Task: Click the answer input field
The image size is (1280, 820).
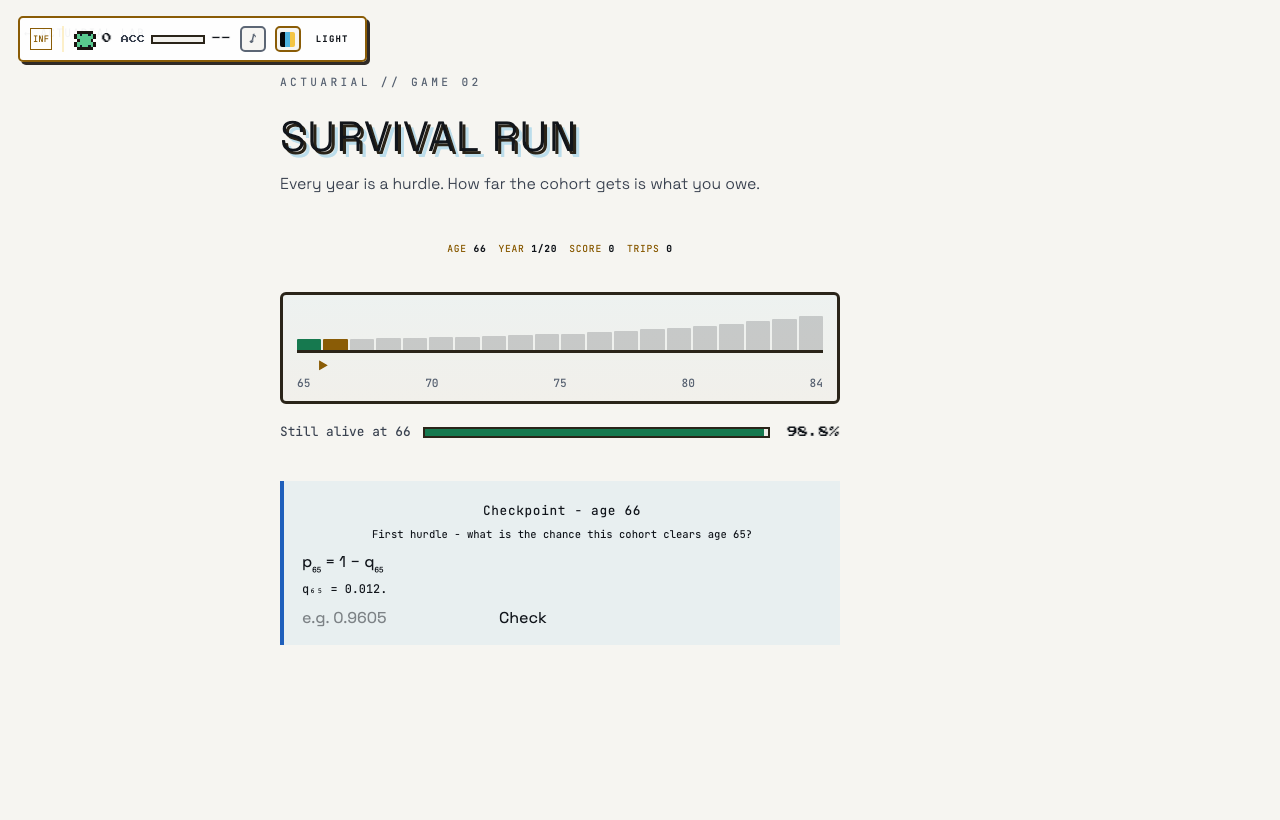Action: 390,618
